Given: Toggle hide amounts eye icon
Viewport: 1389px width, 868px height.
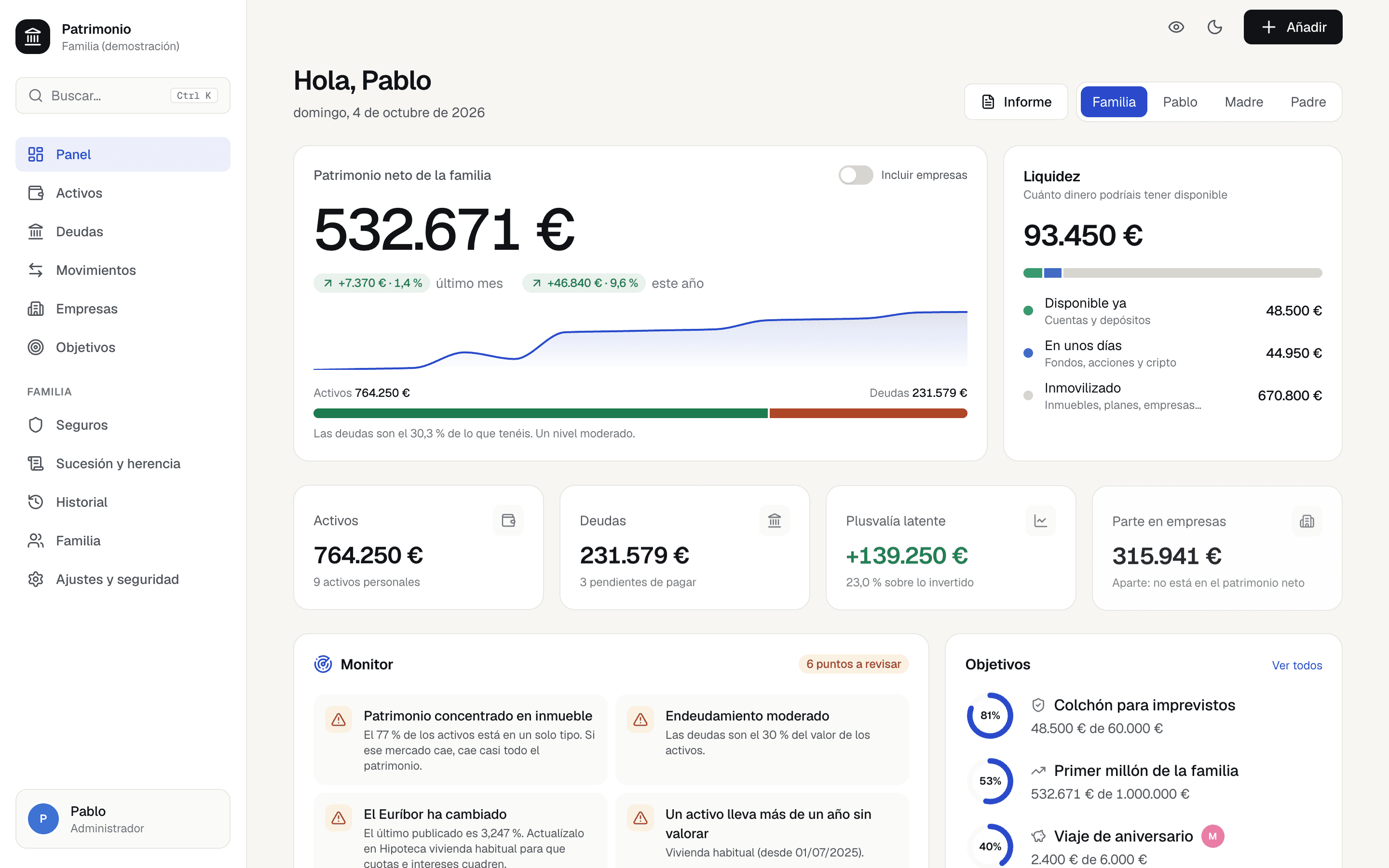Looking at the screenshot, I should 1176,27.
